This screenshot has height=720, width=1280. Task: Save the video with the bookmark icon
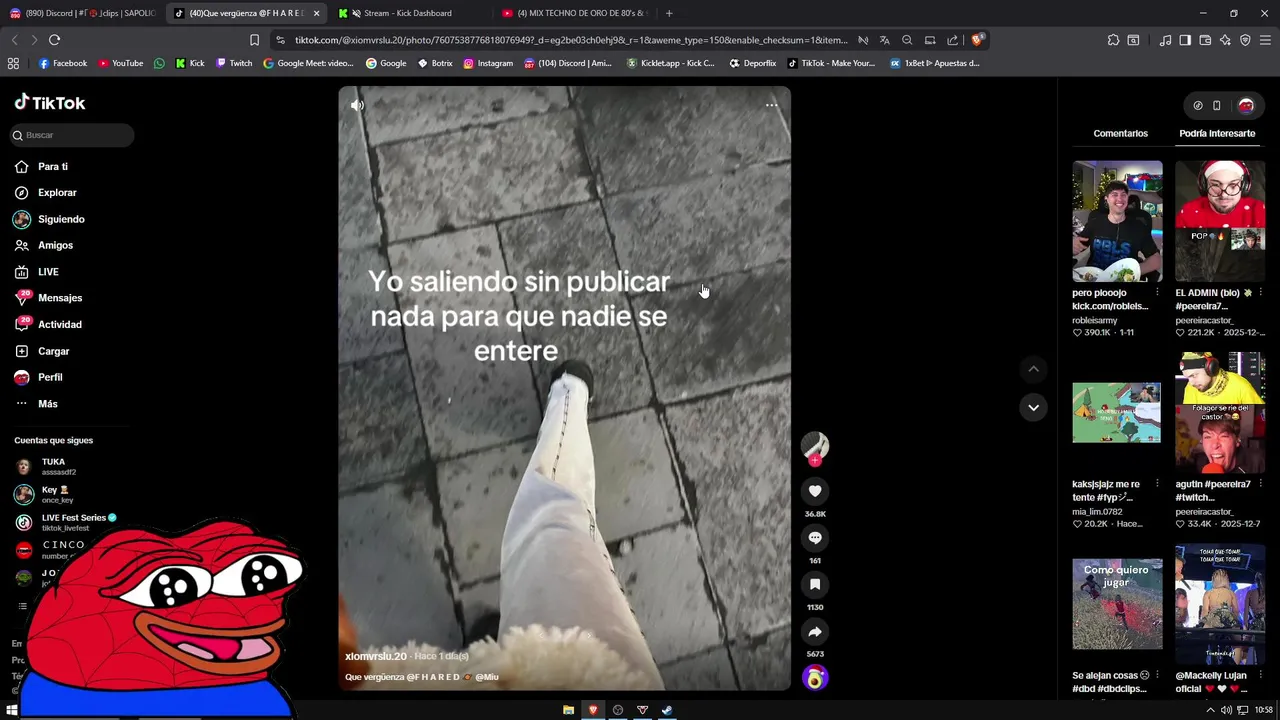[815, 585]
